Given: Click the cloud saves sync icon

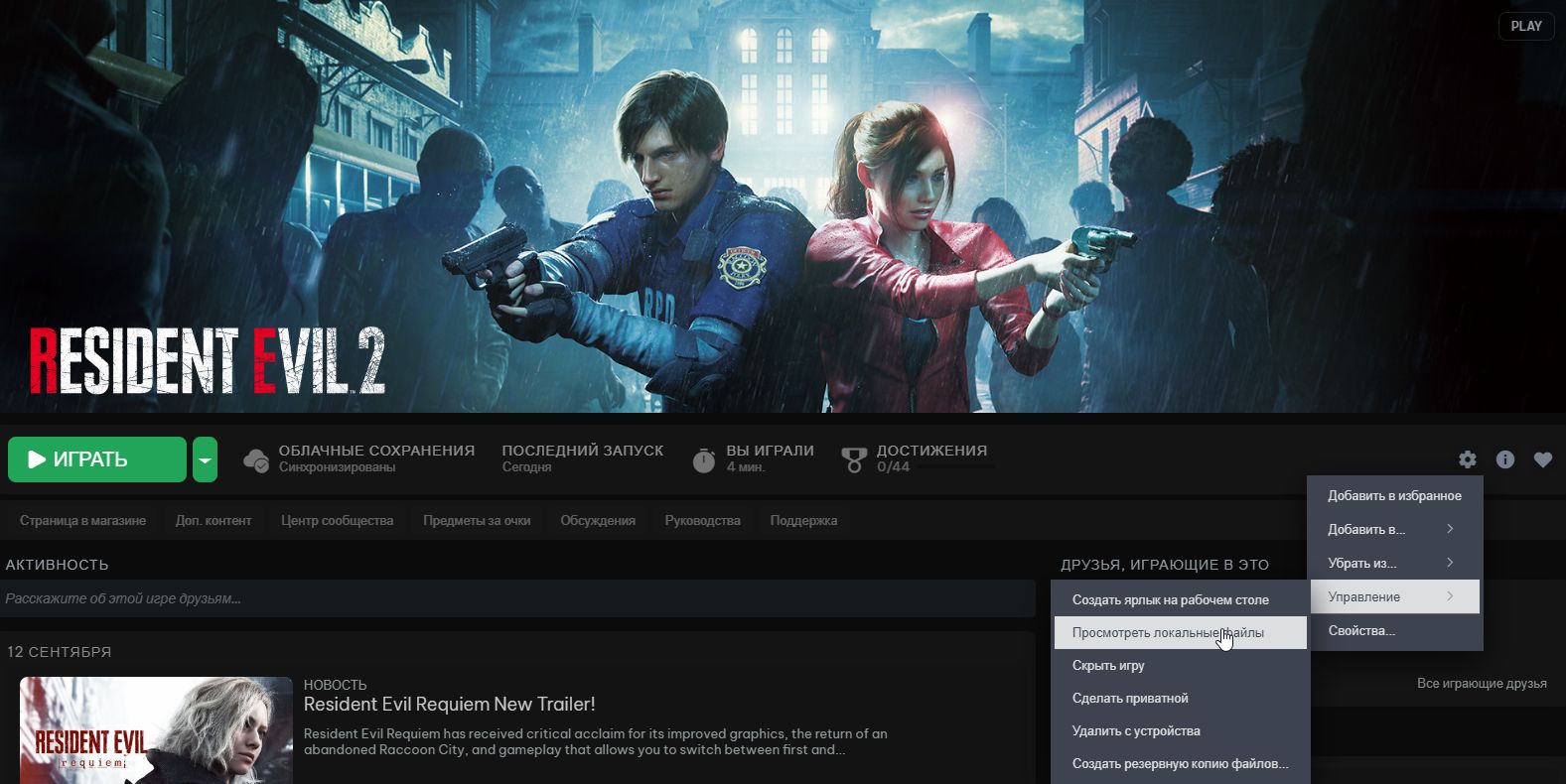Looking at the screenshot, I should click(256, 460).
